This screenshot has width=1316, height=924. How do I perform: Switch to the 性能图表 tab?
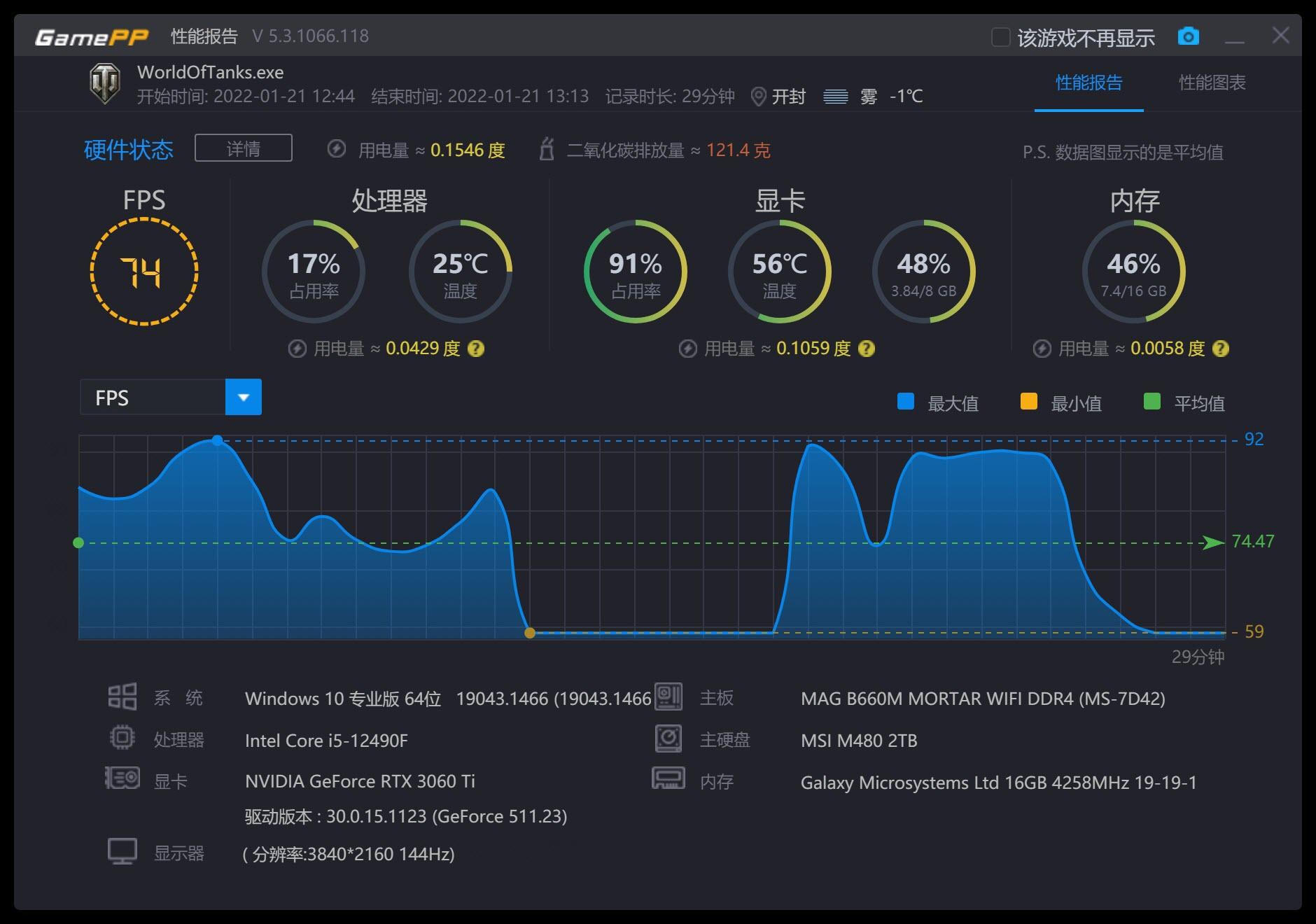[1212, 83]
